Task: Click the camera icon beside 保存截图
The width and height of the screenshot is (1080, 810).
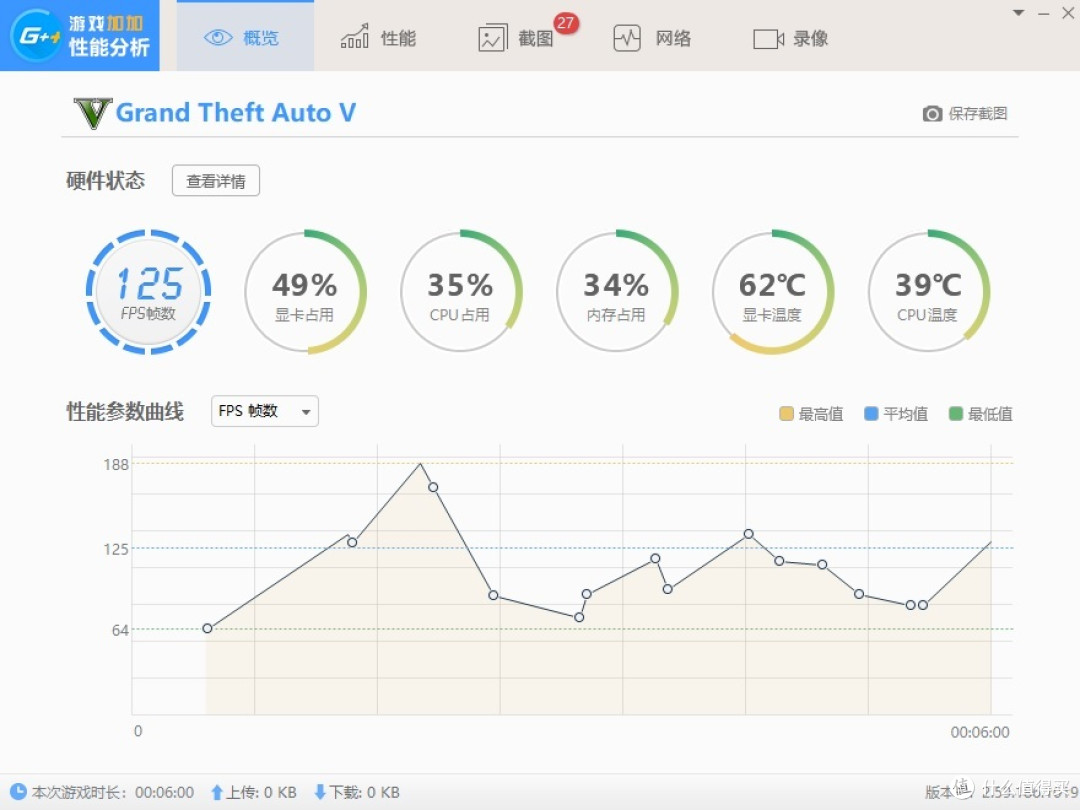Action: (x=932, y=114)
